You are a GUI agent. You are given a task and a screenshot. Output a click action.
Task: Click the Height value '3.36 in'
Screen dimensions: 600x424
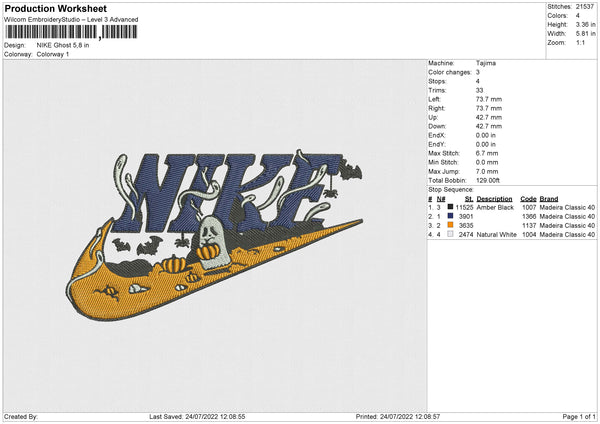pyautogui.click(x=585, y=24)
